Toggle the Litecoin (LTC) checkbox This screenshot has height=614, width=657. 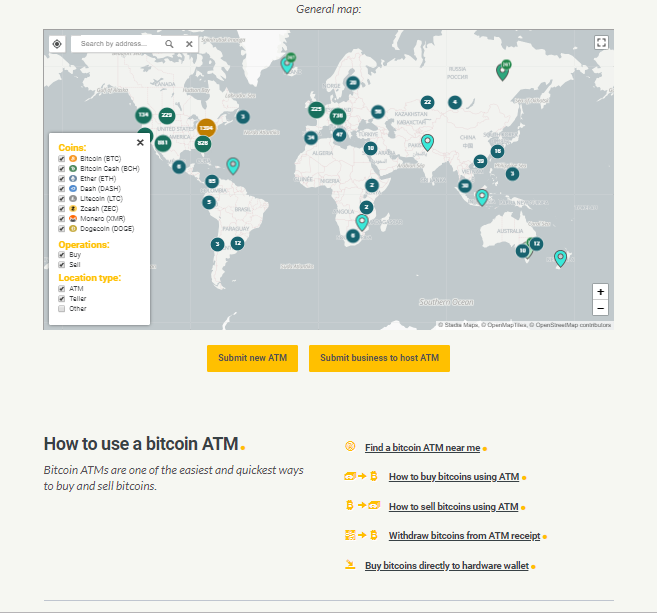[x=62, y=199]
